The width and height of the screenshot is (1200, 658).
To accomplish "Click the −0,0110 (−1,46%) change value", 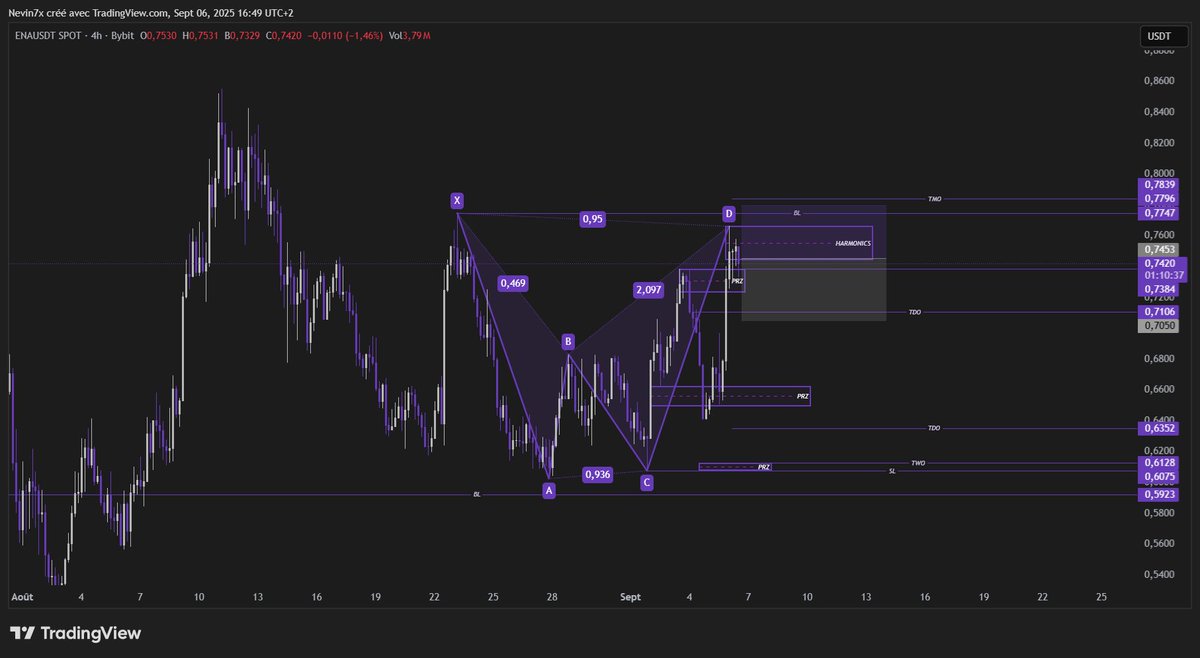I will (x=345, y=36).
